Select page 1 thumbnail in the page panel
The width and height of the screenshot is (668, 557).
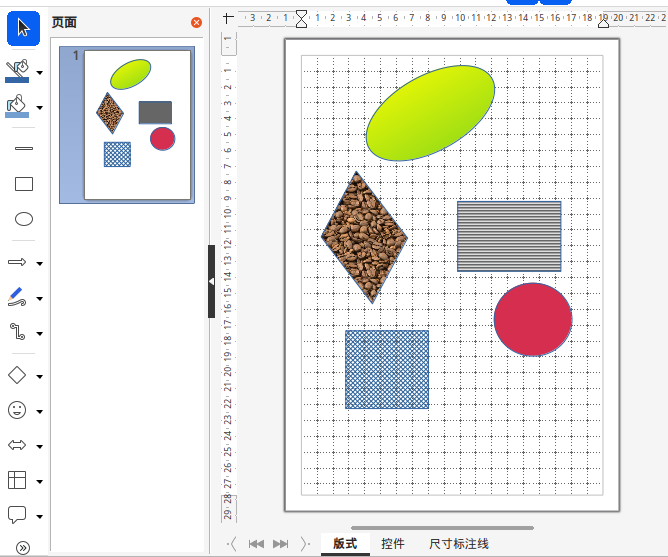point(137,125)
